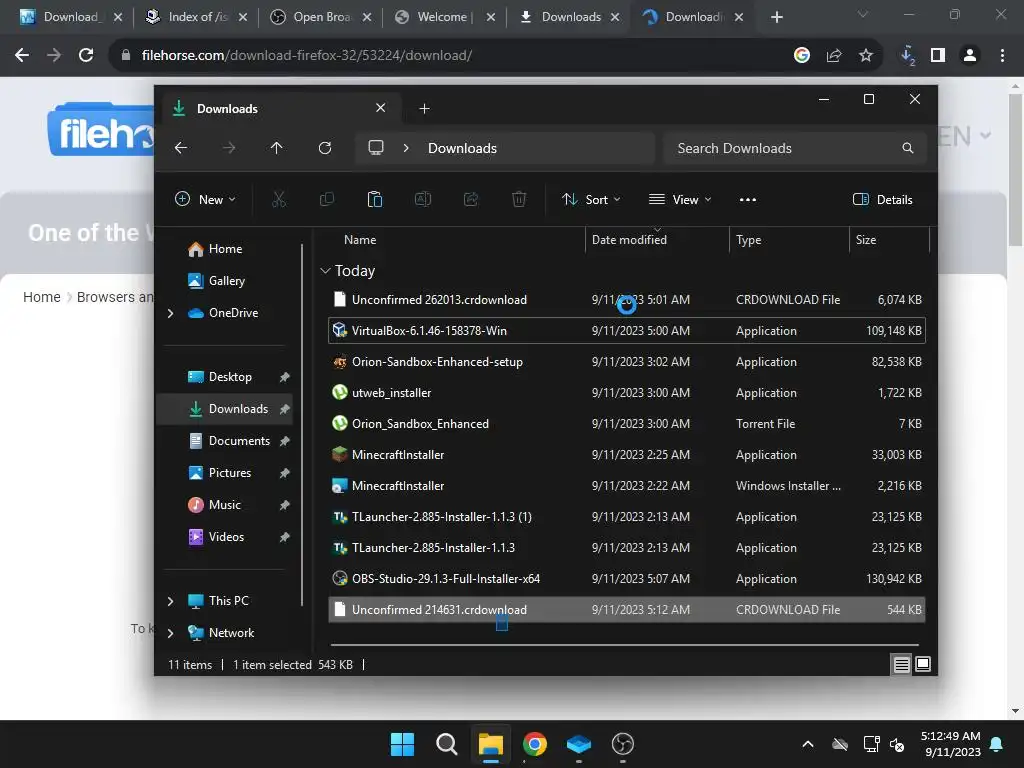Add a new File Explorer tab
This screenshot has height=768, width=1024.
tap(424, 108)
